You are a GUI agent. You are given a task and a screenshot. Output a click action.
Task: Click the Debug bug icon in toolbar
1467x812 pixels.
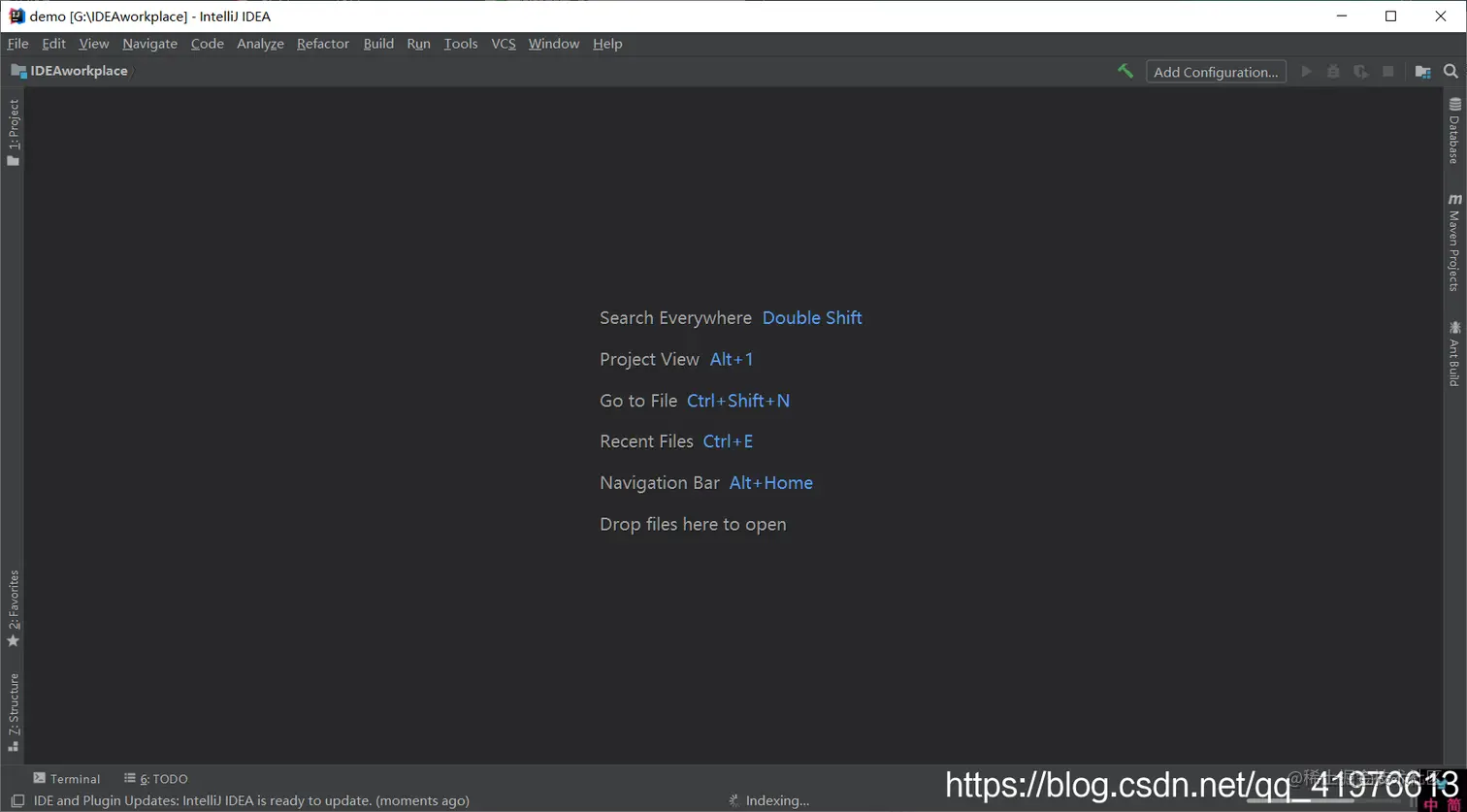pos(1334,72)
